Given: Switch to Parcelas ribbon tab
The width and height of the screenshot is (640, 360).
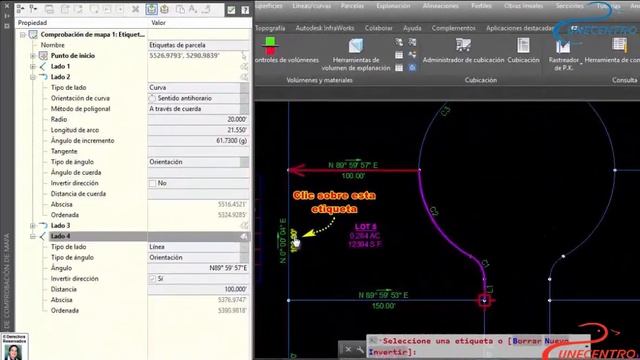Looking at the screenshot, I should (352, 6).
